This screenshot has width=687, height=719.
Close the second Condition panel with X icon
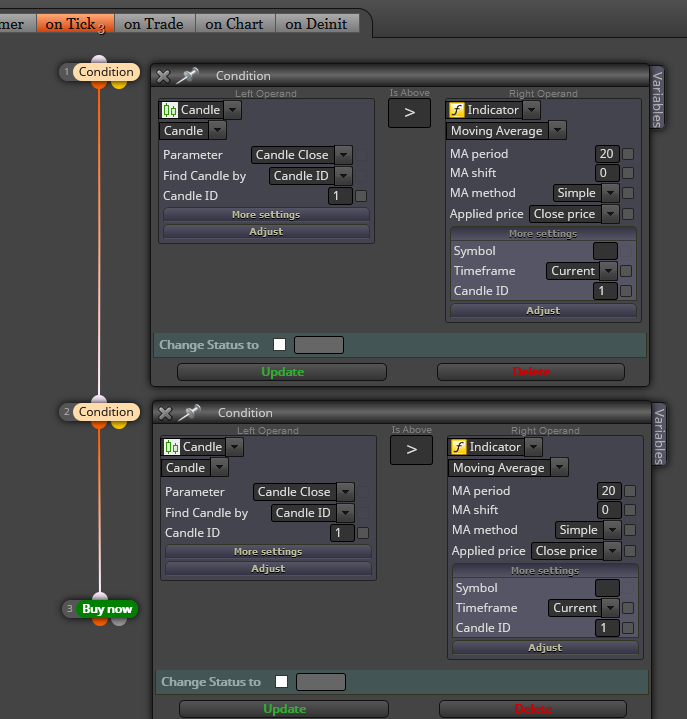[165, 413]
